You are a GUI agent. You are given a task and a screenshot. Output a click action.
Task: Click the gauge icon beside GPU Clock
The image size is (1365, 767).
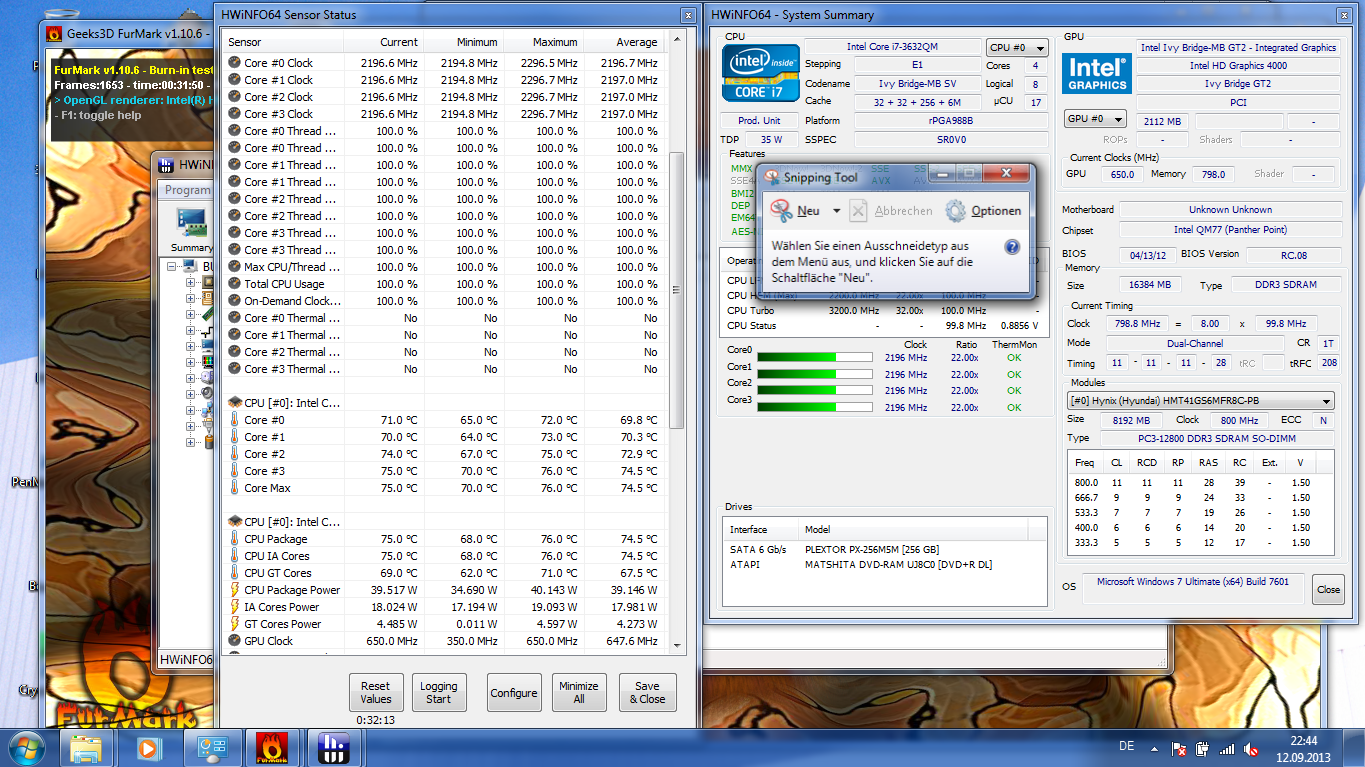pos(234,641)
